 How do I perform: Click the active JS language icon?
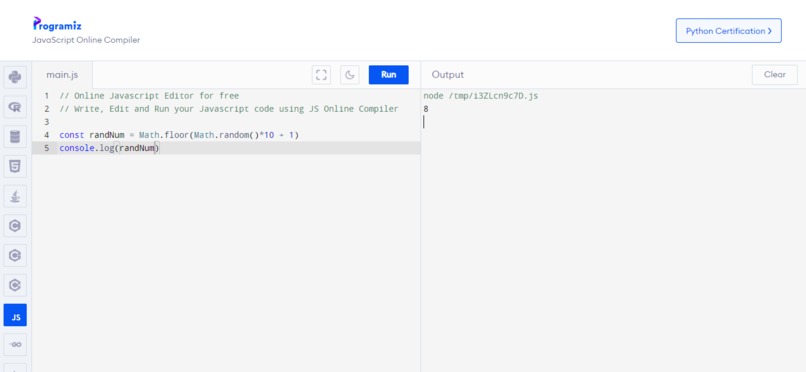coord(15,315)
